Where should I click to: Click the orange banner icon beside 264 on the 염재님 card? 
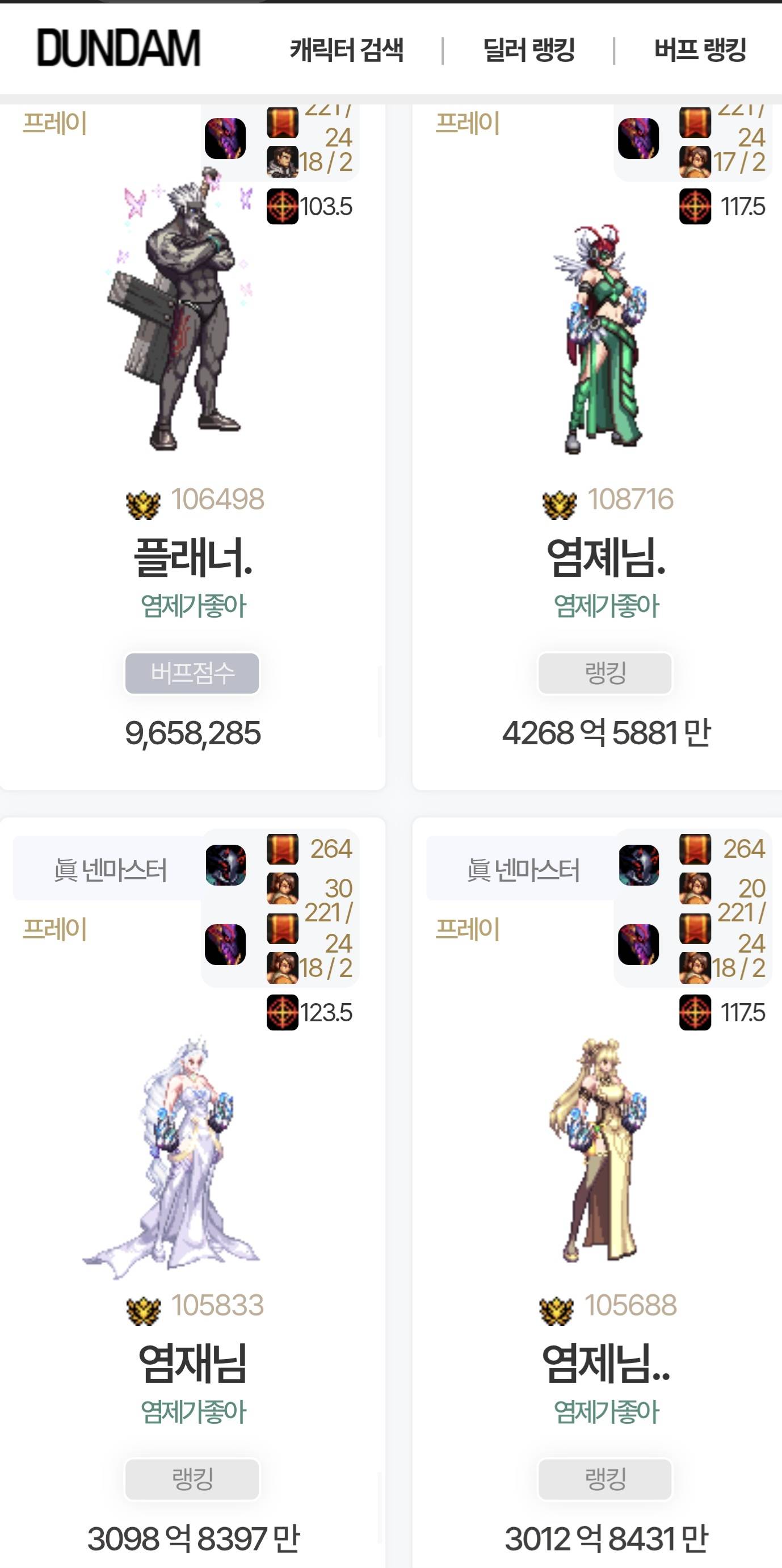[283, 849]
